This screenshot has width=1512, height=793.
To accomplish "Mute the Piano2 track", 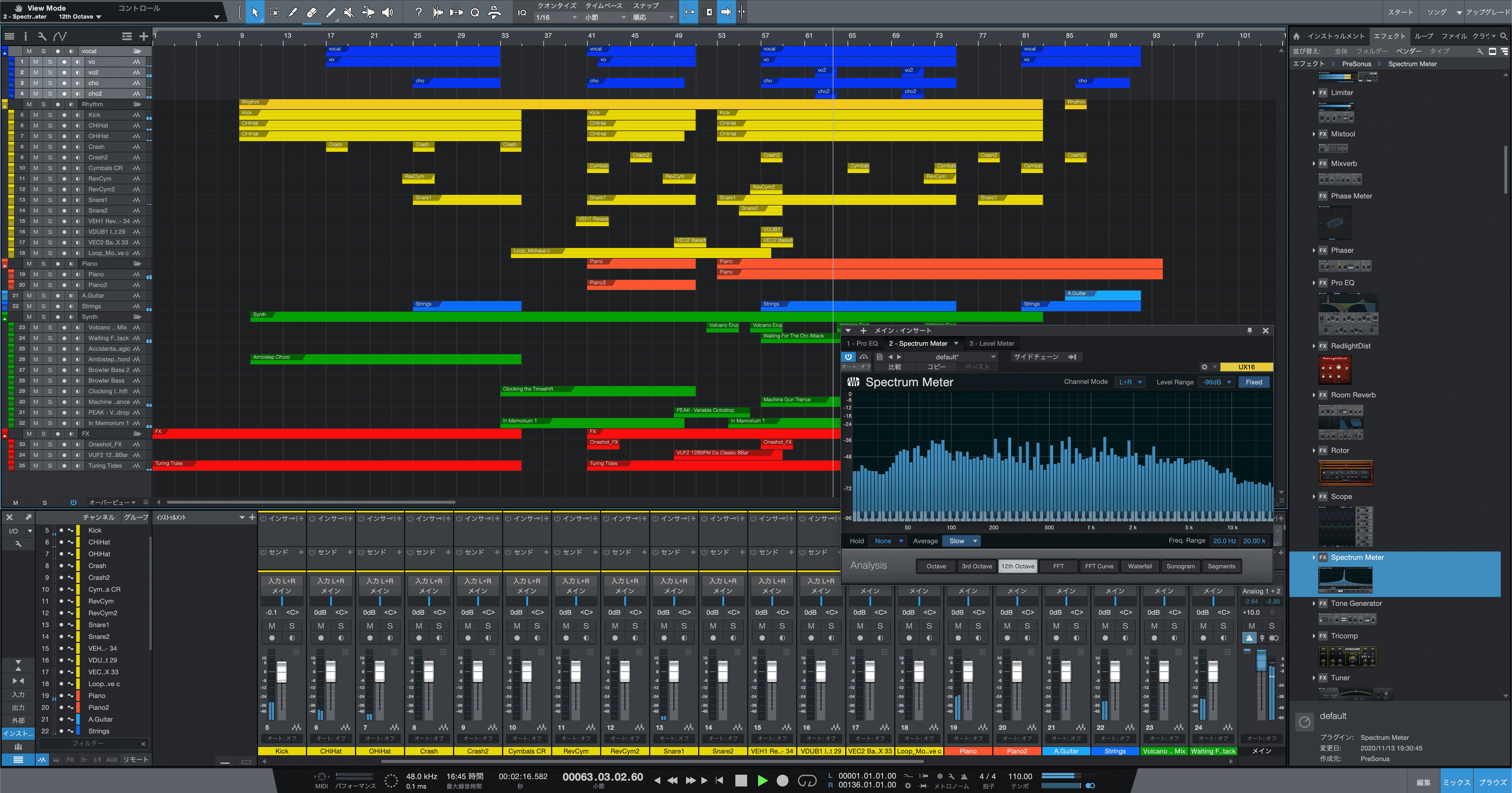I will 35,285.
